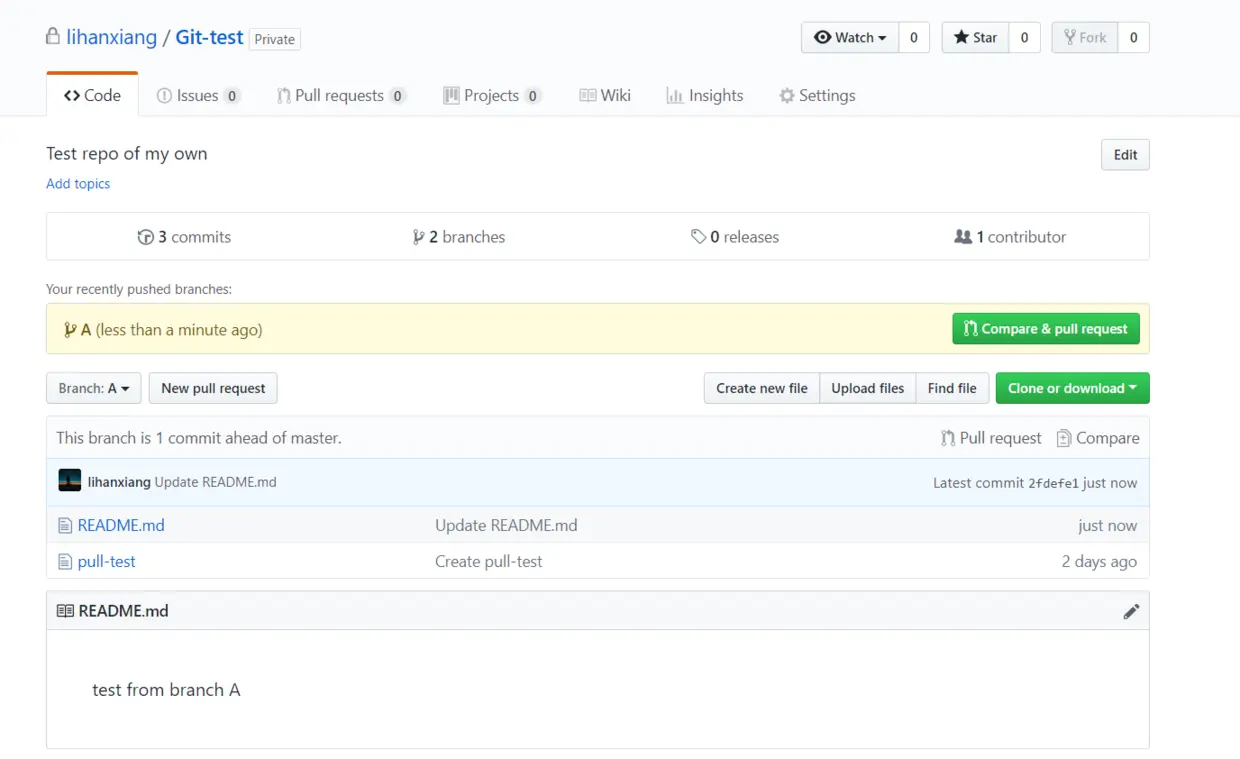The height and width of the screenshot is (759, 1240).
Task: Open latest commit message Update README.md
Action: pos(215,482)
